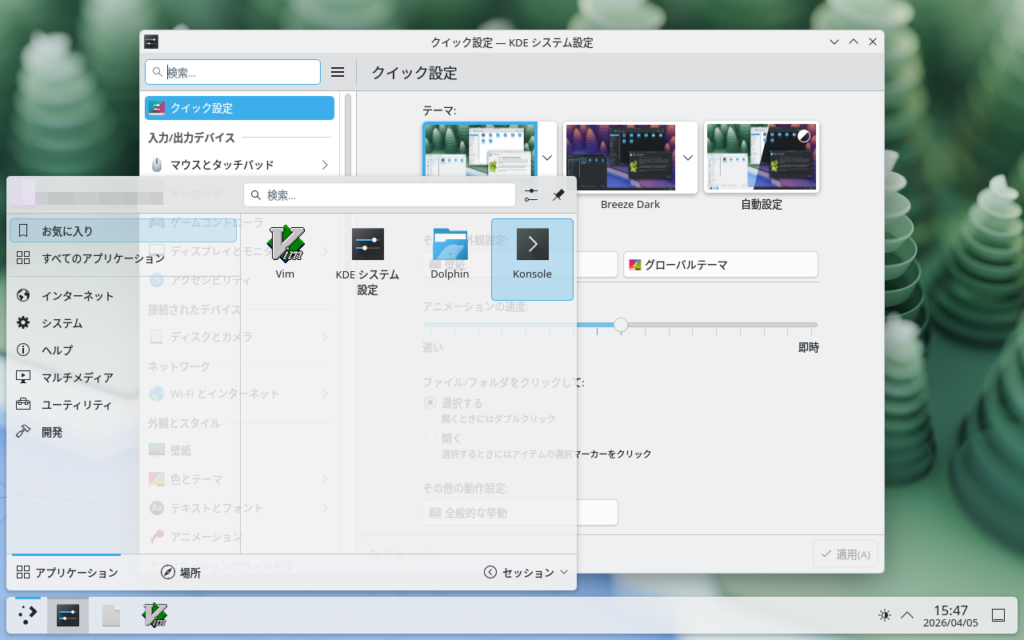Click the 適用 apply button
This screenshot has width=1024, height=640.
(845, 554)
